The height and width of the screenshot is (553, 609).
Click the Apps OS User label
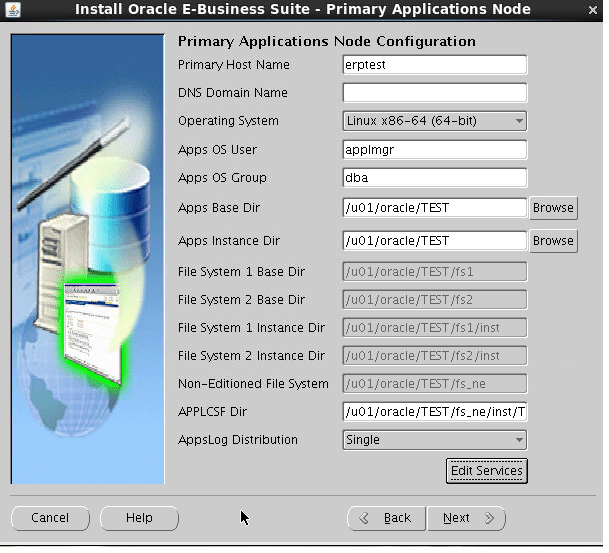[x=218, y=150]
